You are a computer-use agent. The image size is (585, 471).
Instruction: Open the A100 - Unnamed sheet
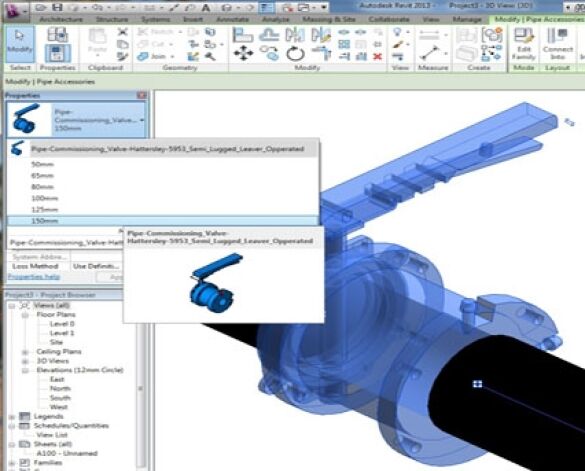pyautogui.click(x=67, y=453)
